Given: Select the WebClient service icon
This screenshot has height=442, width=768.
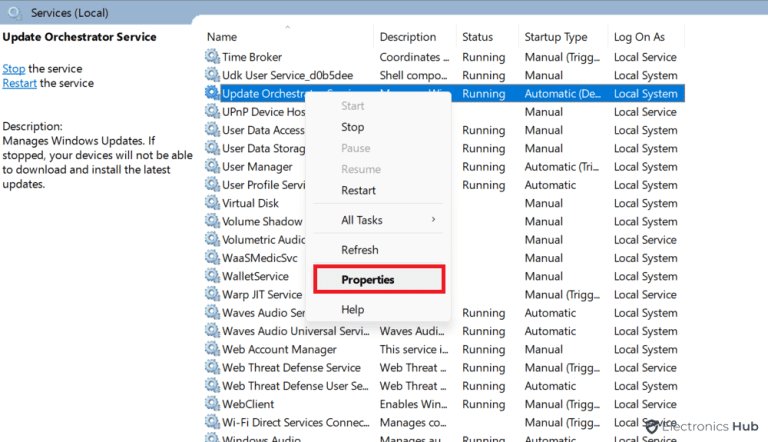Looking at the screenshot, I should (x=212, y=404).
